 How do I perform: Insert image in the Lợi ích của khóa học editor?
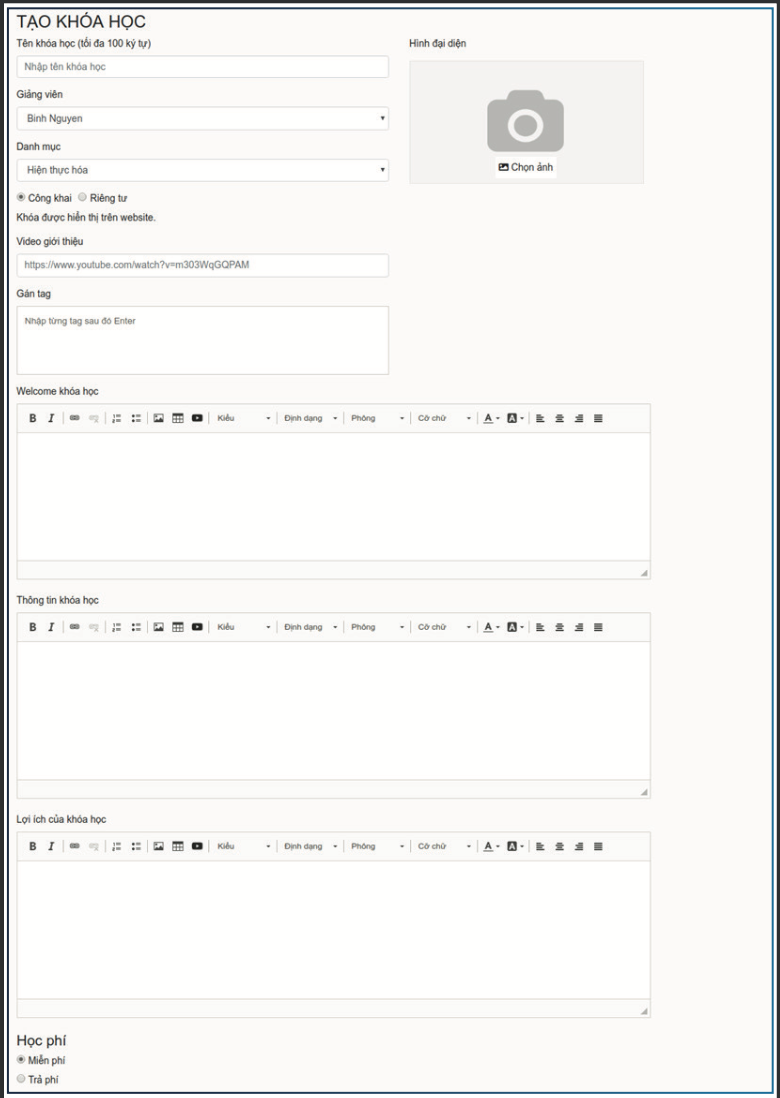[159, 846]
